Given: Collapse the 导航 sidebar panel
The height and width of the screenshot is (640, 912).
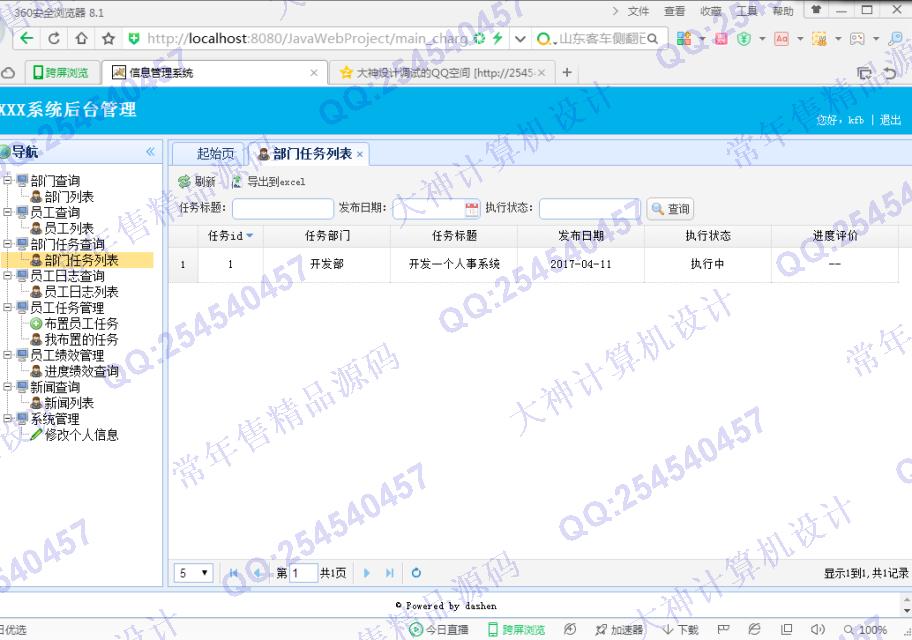Looking at the screenshot, I should click(151, 152).
